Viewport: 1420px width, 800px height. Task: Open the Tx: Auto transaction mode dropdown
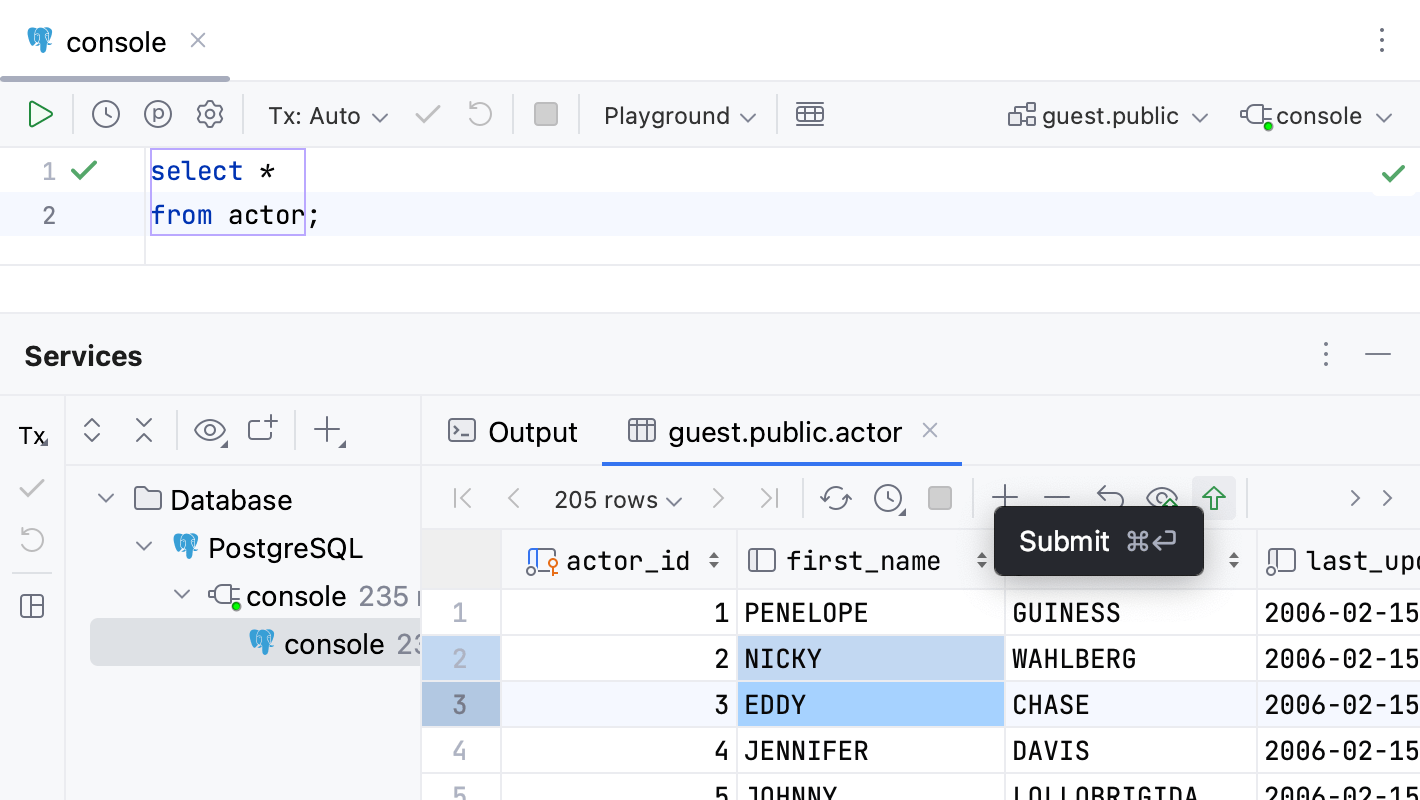327,115
